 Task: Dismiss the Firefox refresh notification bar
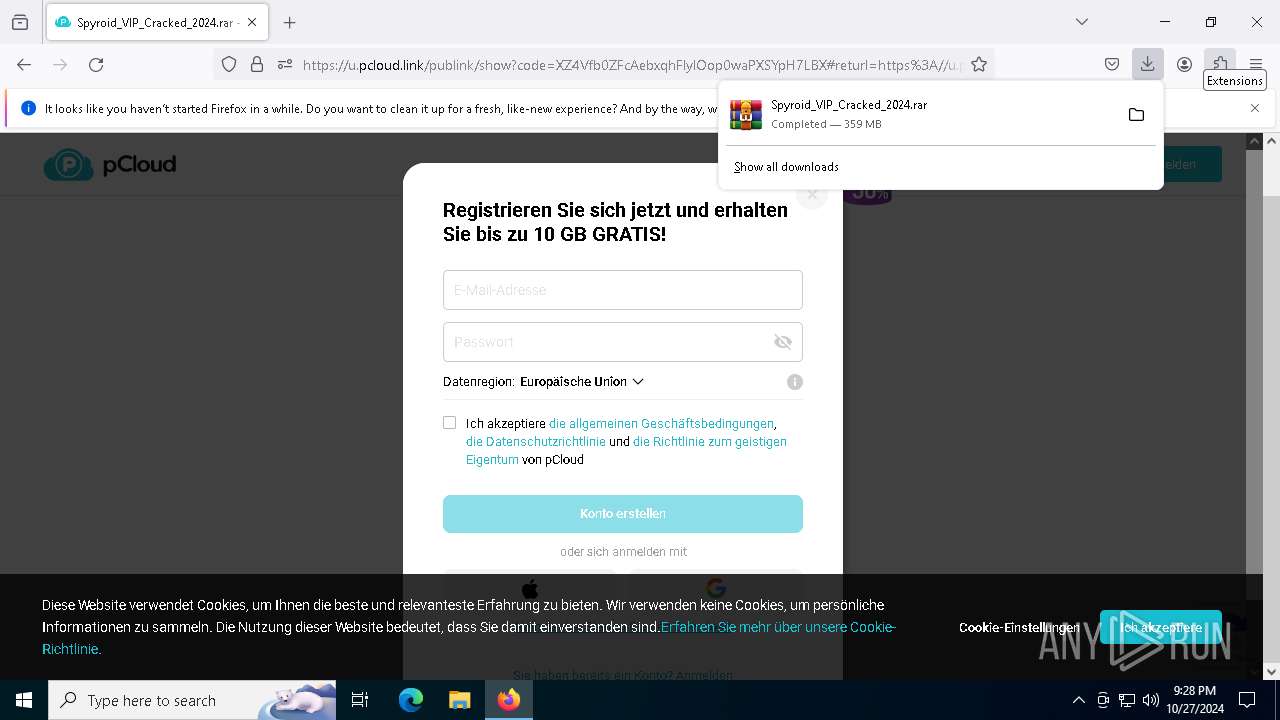tap(1255, 108)
